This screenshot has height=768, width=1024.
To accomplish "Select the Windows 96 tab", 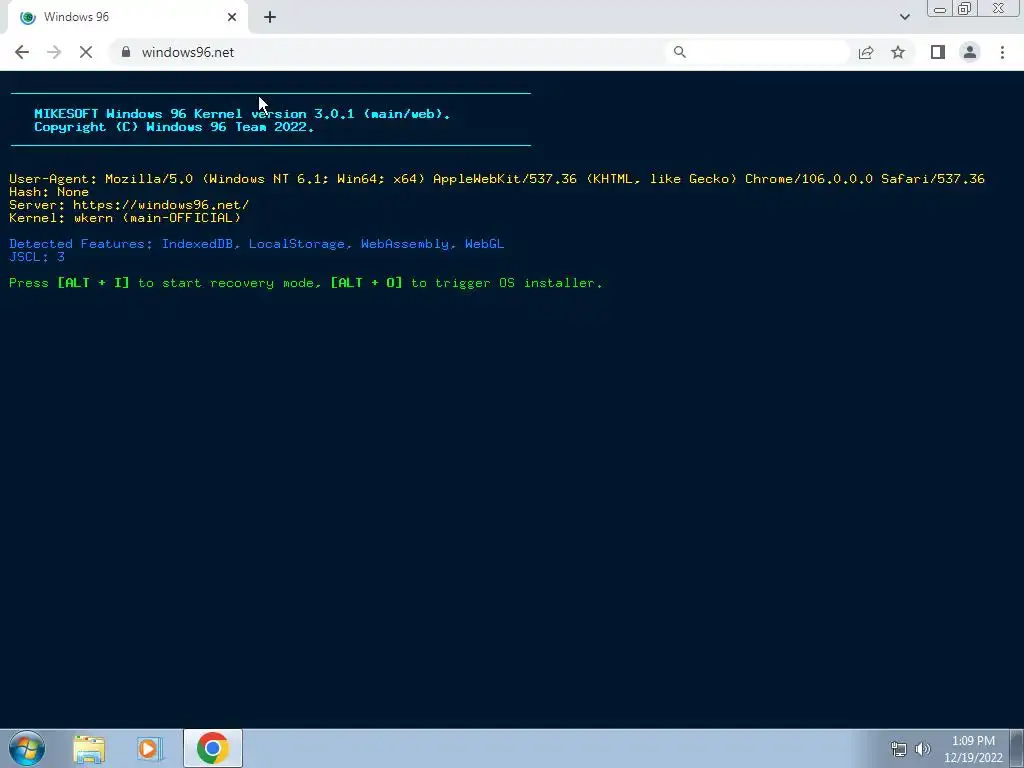I will [x=127, y=17].
